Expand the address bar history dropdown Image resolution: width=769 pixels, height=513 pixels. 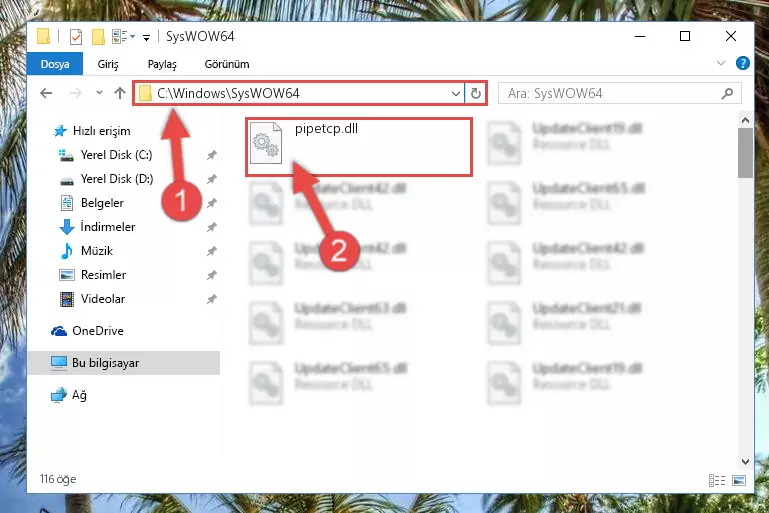456,93
